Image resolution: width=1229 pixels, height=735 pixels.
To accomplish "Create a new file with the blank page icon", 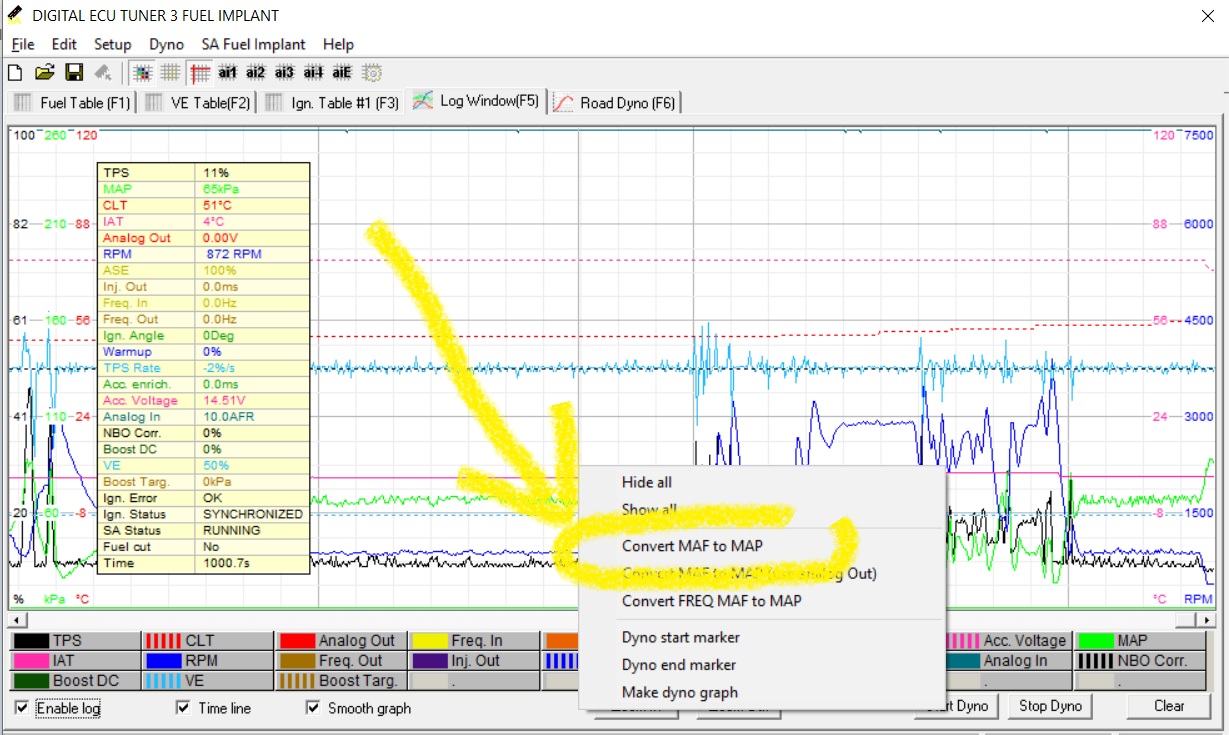I will [x=15, y=72].
